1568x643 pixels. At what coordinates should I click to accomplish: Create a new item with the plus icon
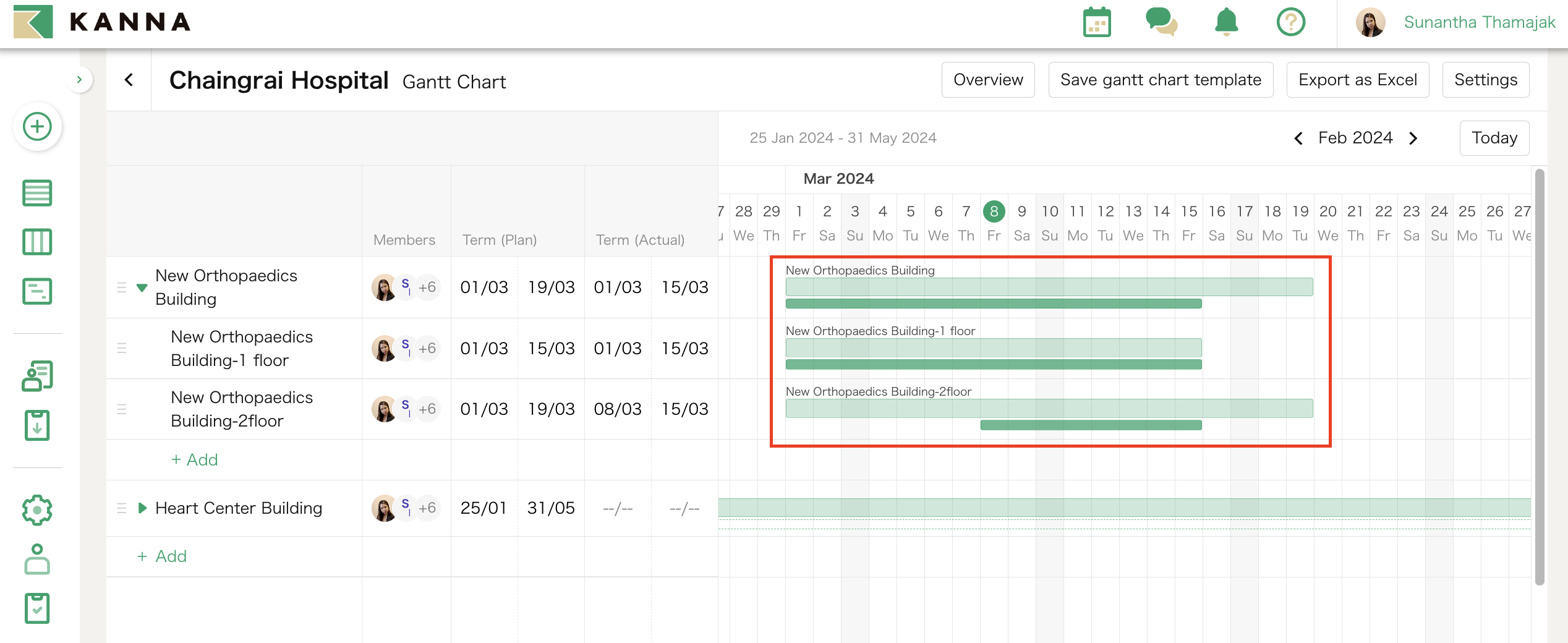[x=37, y=126]
